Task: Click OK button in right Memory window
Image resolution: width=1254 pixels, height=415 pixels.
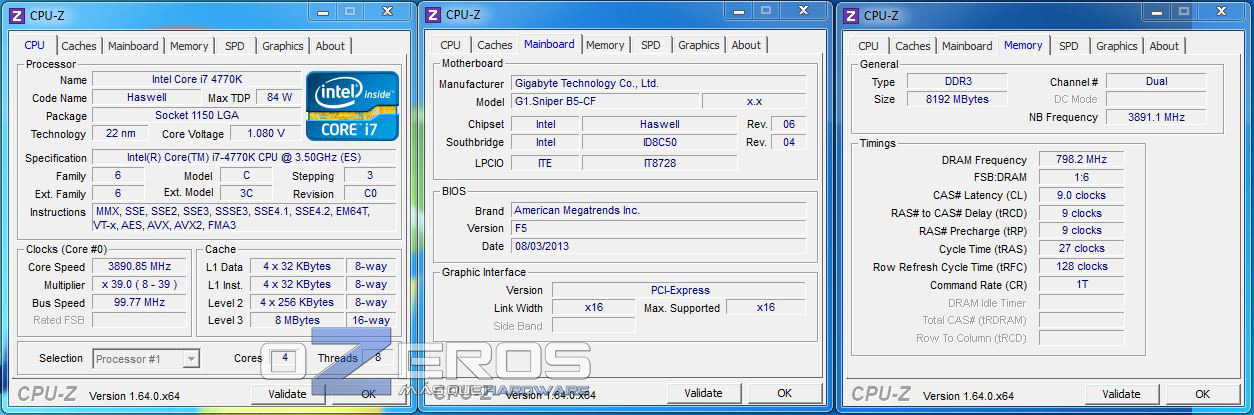Action: (1203, 394)
